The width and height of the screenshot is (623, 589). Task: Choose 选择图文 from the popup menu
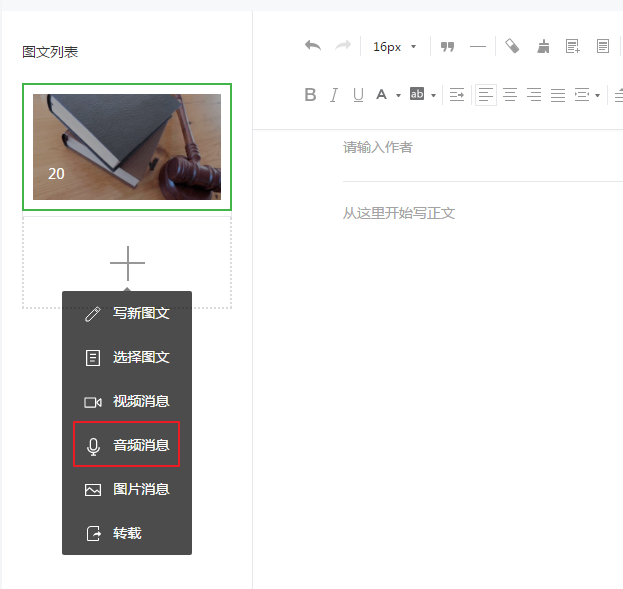coord(127,357)
